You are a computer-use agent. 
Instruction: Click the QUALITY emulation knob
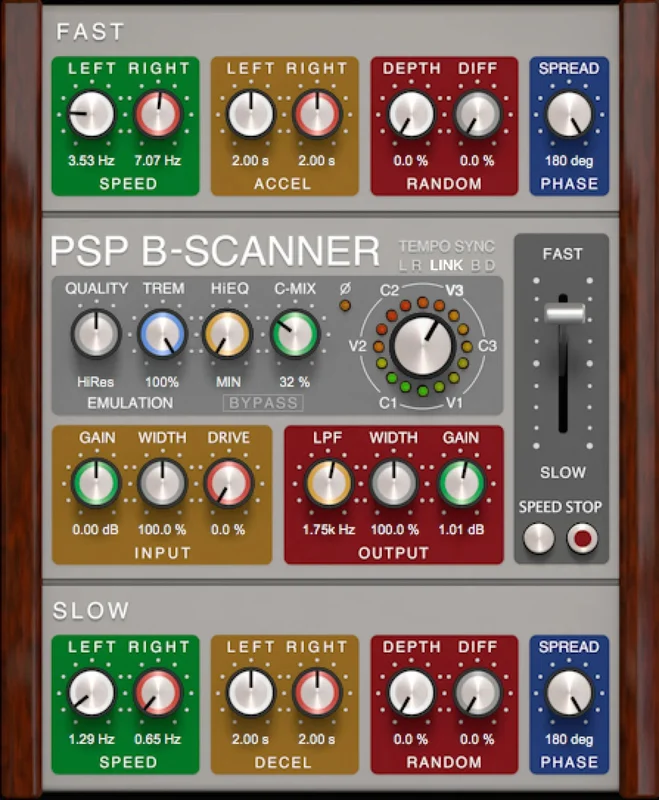click(96, 334)
